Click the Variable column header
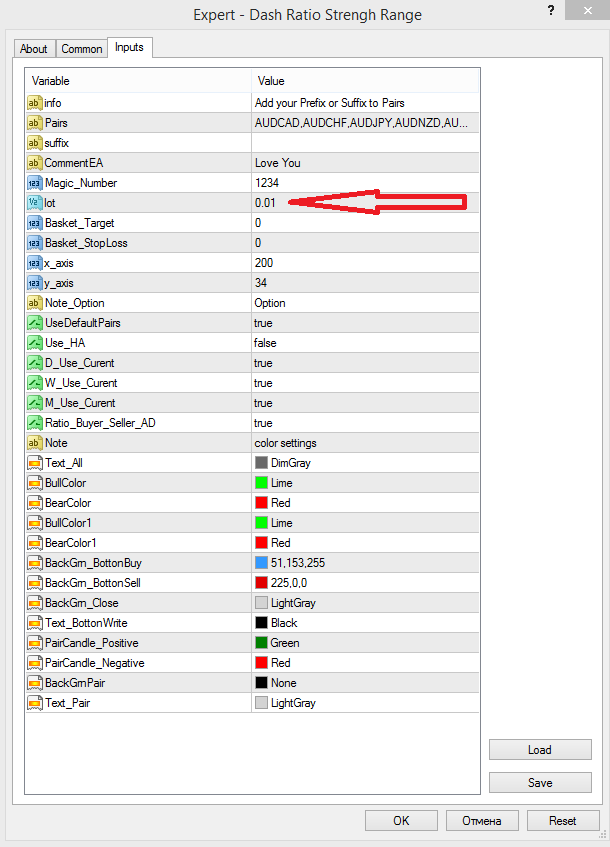 138,81
